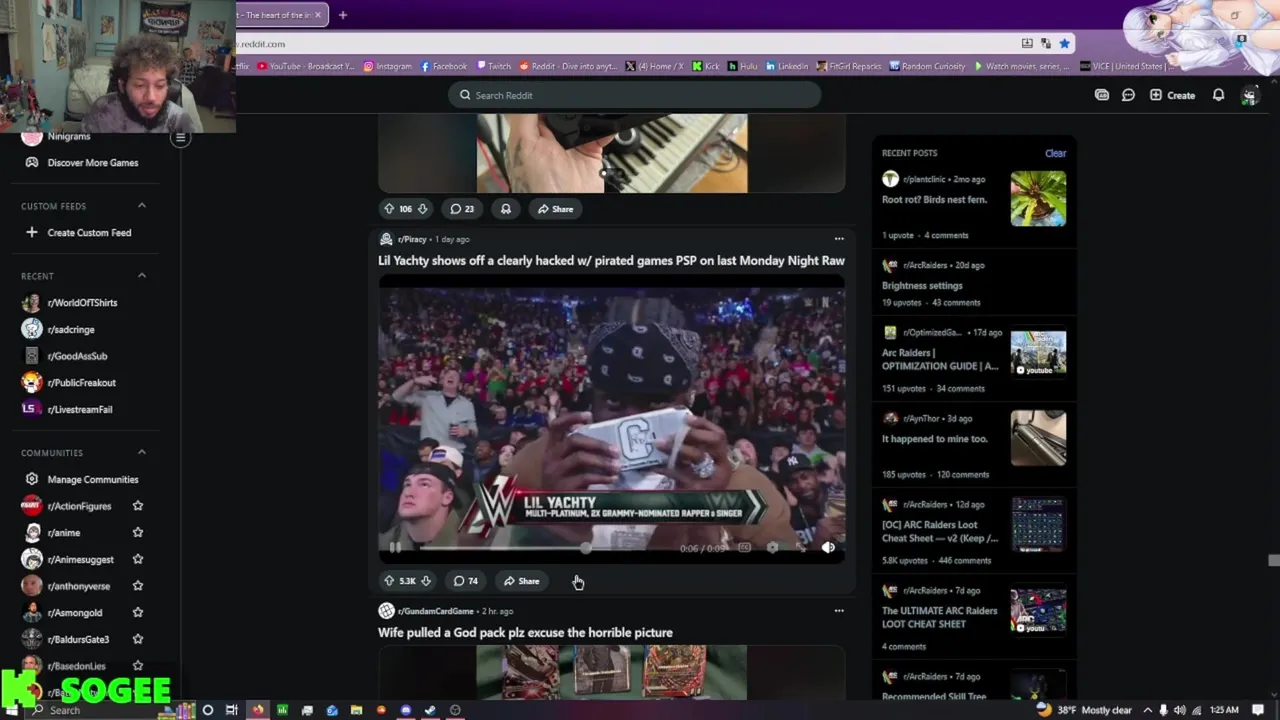This screenshot has width=1280, height=720.
Task: Open the GundamCardGame post overflow menu
Action: point(839,611)
